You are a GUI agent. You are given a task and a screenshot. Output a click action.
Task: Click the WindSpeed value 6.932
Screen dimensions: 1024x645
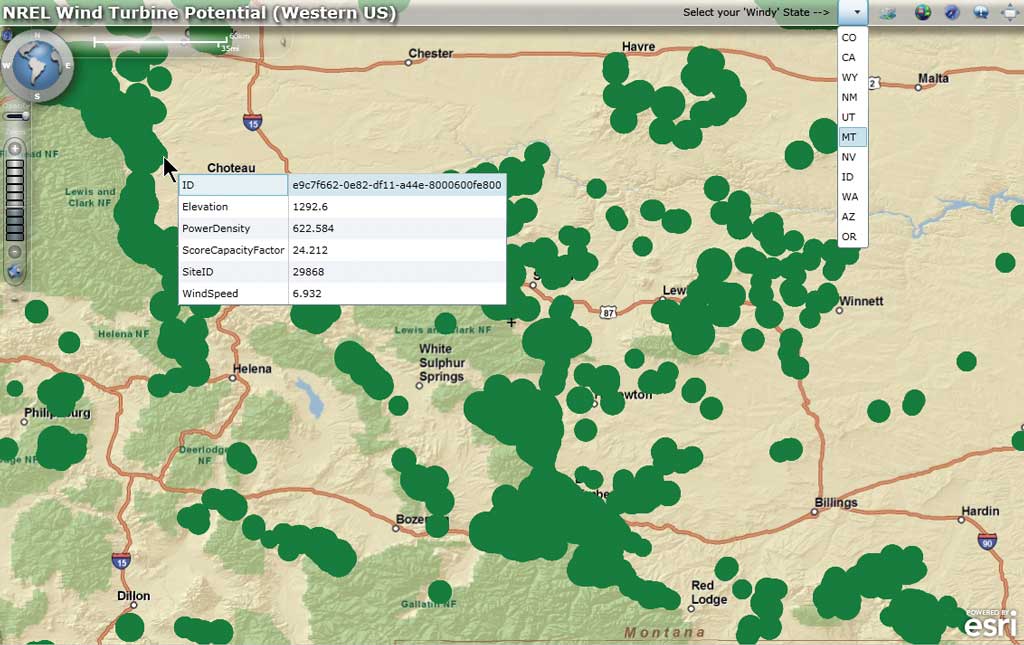(x=397, y=293)
